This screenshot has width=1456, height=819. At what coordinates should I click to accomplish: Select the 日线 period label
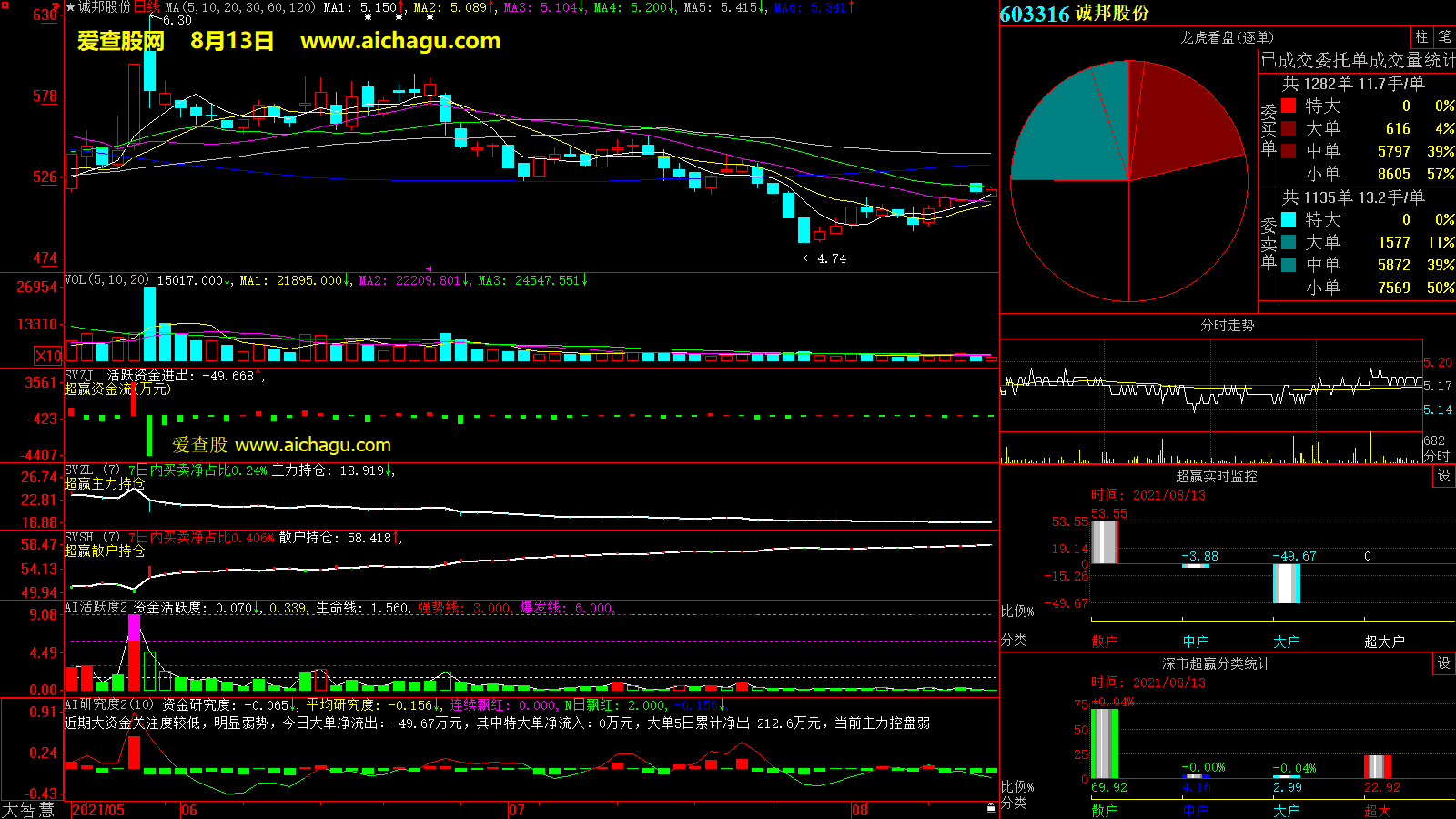tap(147, 7)
